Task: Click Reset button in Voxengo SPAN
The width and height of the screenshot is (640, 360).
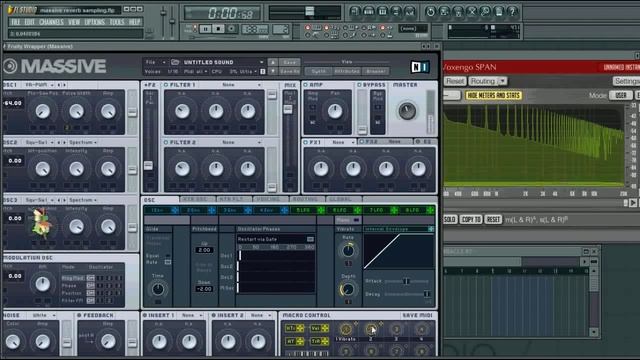Action: [455, 81]
